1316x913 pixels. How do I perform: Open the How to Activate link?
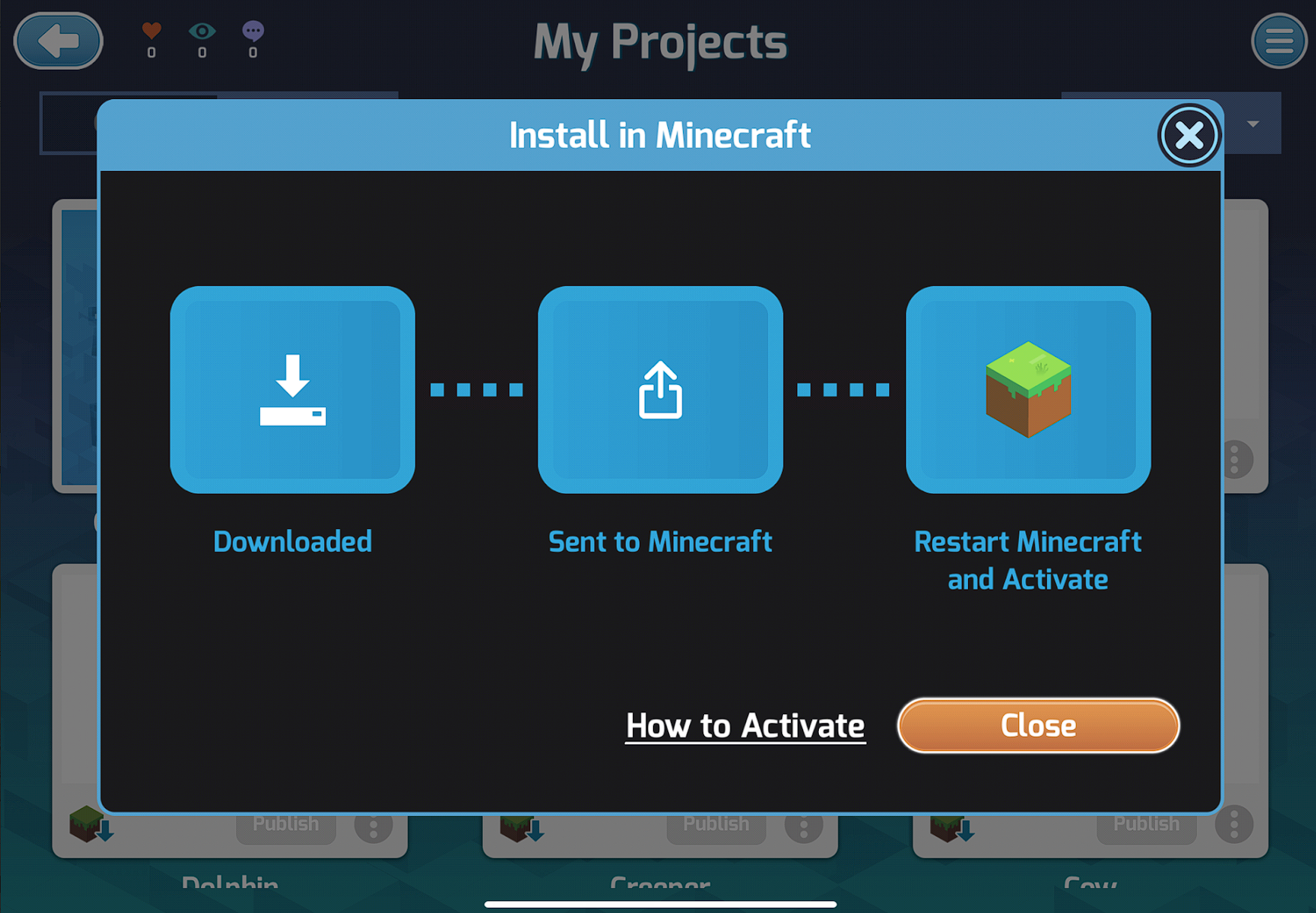745,726
